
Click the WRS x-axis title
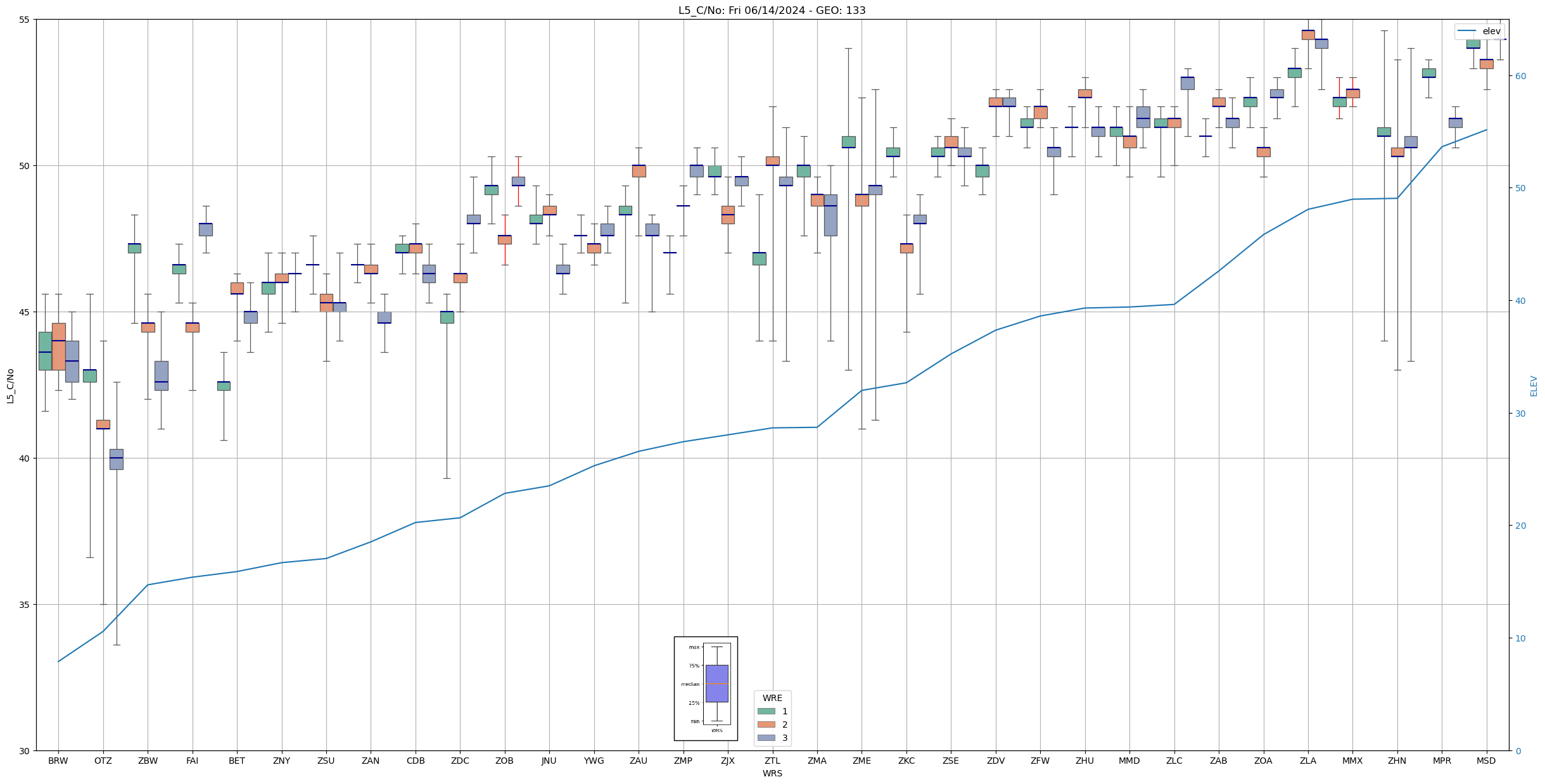coord(772,773)
